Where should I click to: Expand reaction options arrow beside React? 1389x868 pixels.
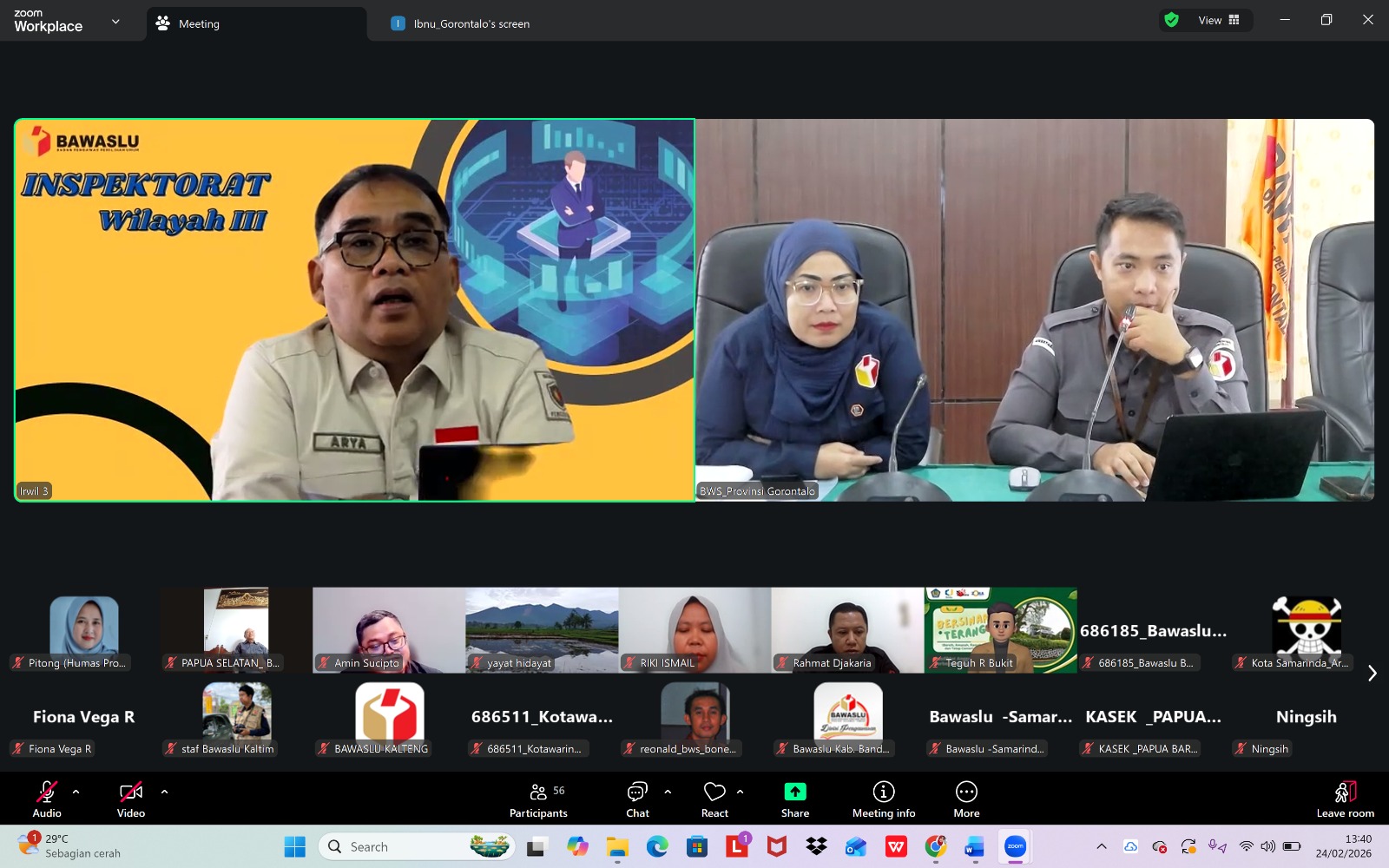(740, 792)
